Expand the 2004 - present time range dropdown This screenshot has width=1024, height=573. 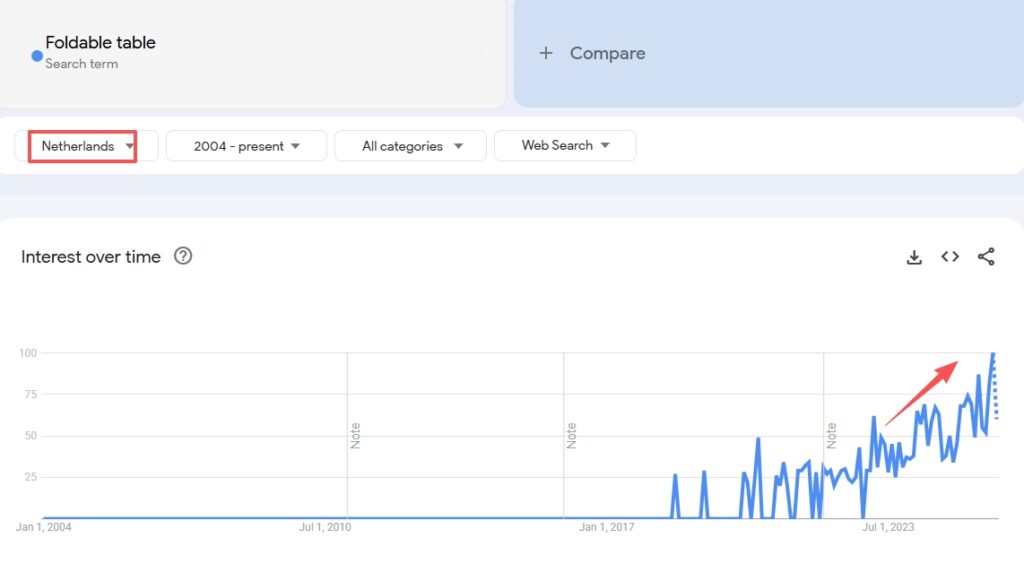pyautogui.click(x=246, y=146)
